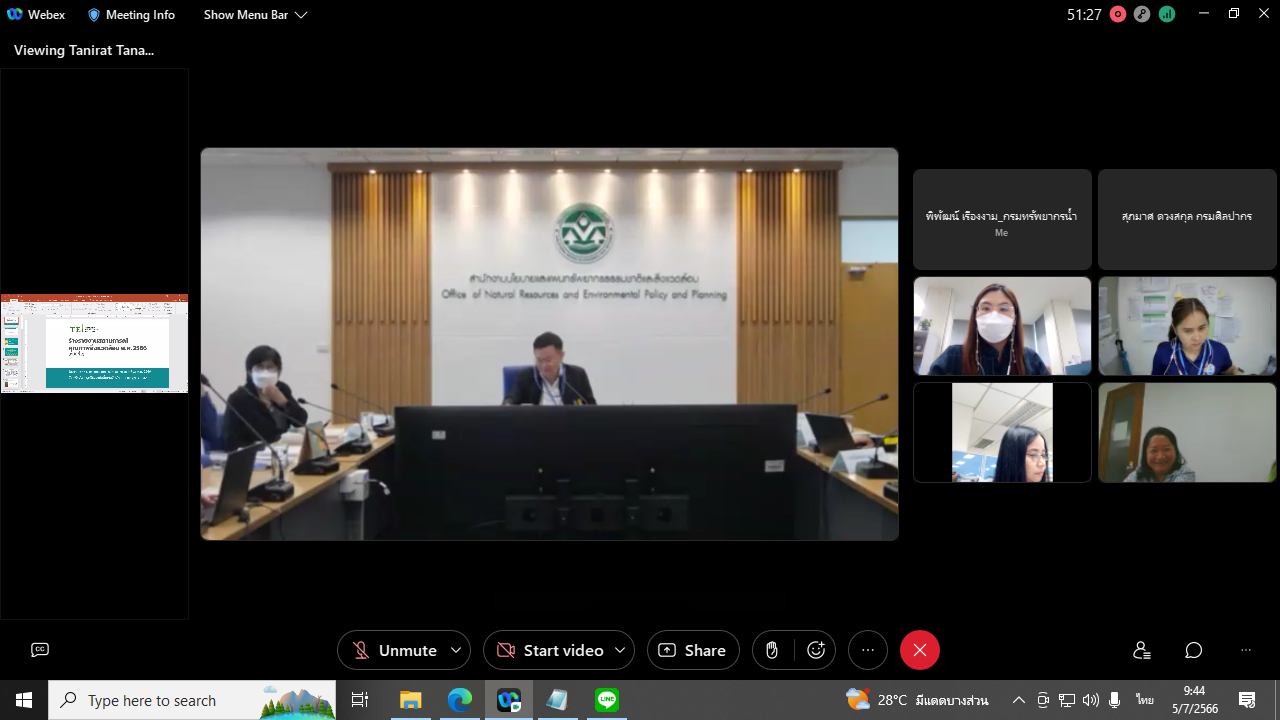Click the red leave meeting button
The image size is (1280, 720).
[x=919, y=650]
